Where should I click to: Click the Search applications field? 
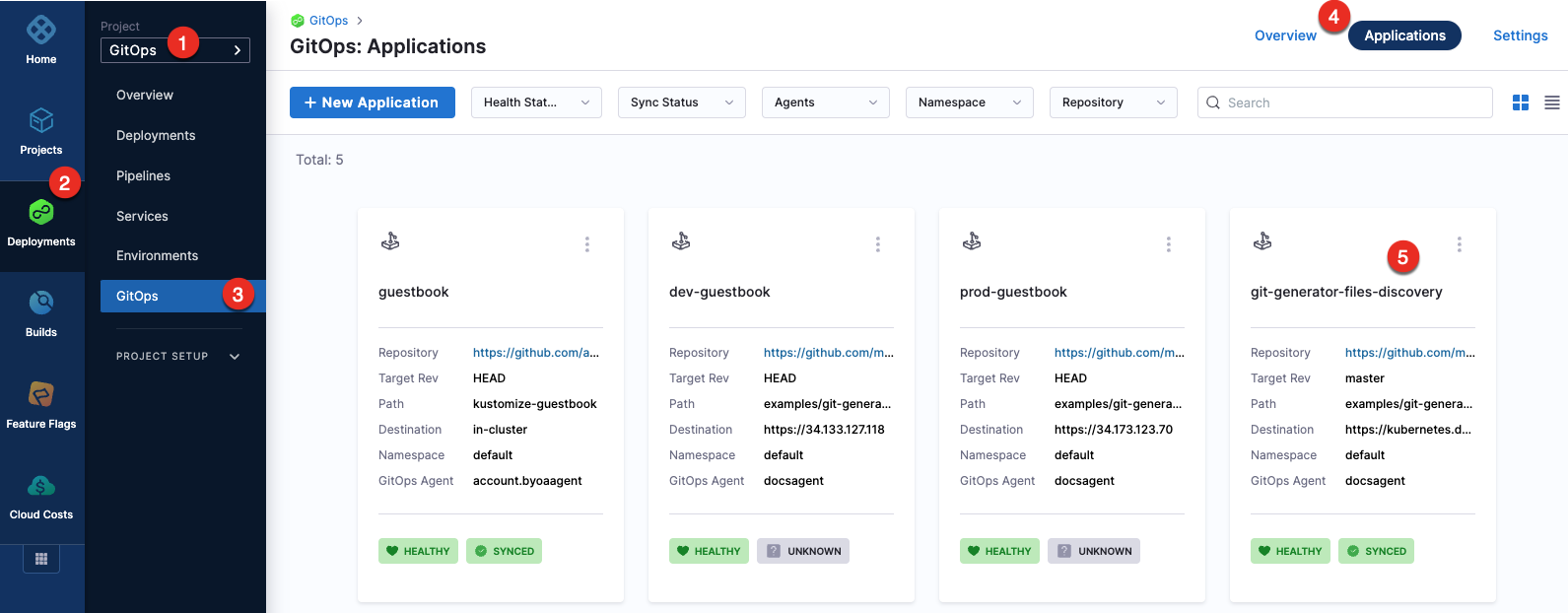click(1345, 102)
